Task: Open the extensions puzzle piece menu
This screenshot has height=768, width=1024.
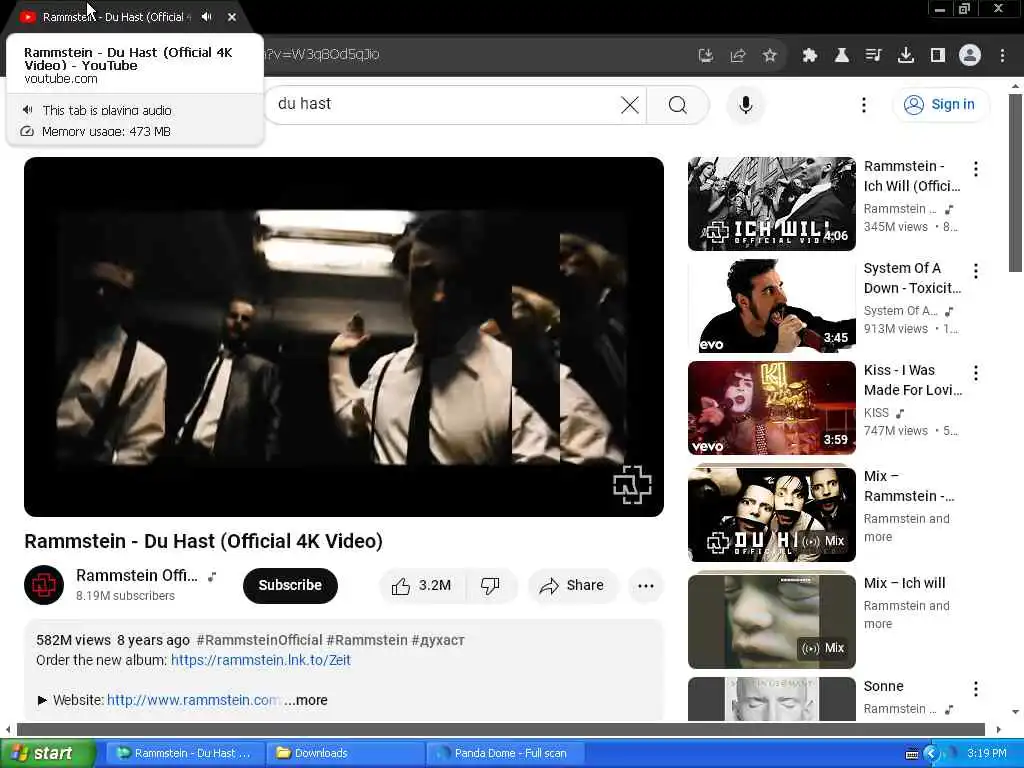Action: [810, 56]
